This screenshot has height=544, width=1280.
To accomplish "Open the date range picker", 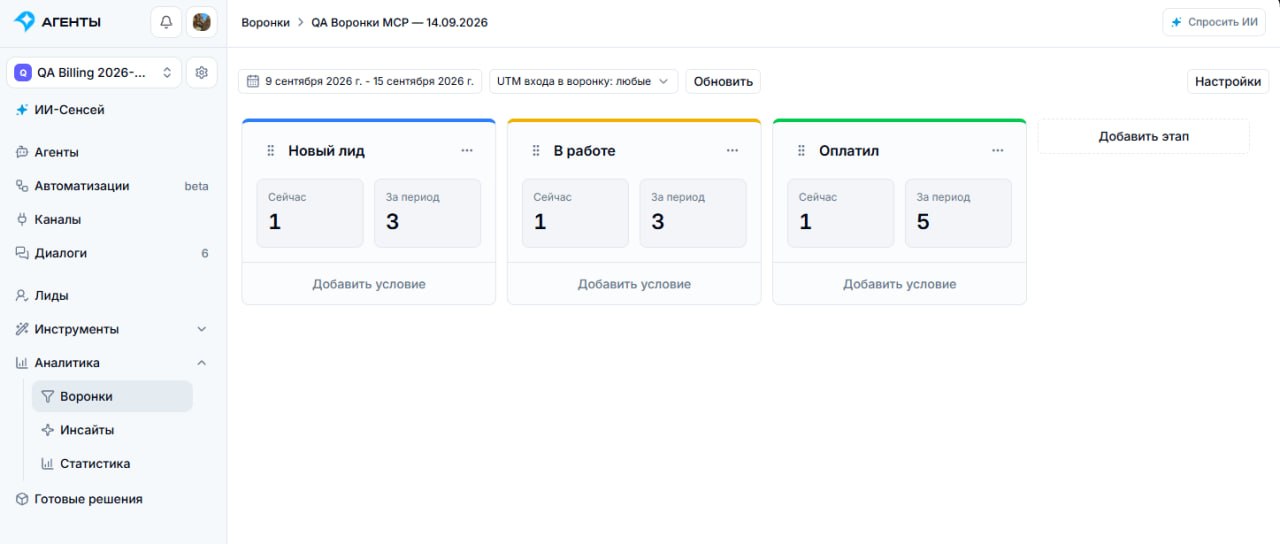I will pyautogui.click(x=360, y=81).
